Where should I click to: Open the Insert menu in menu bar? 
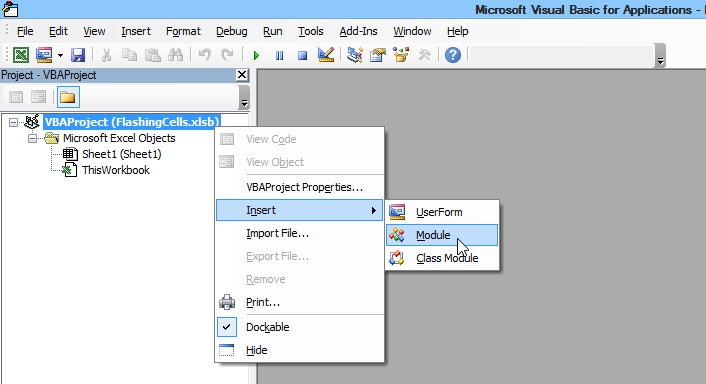pos(136,32)
